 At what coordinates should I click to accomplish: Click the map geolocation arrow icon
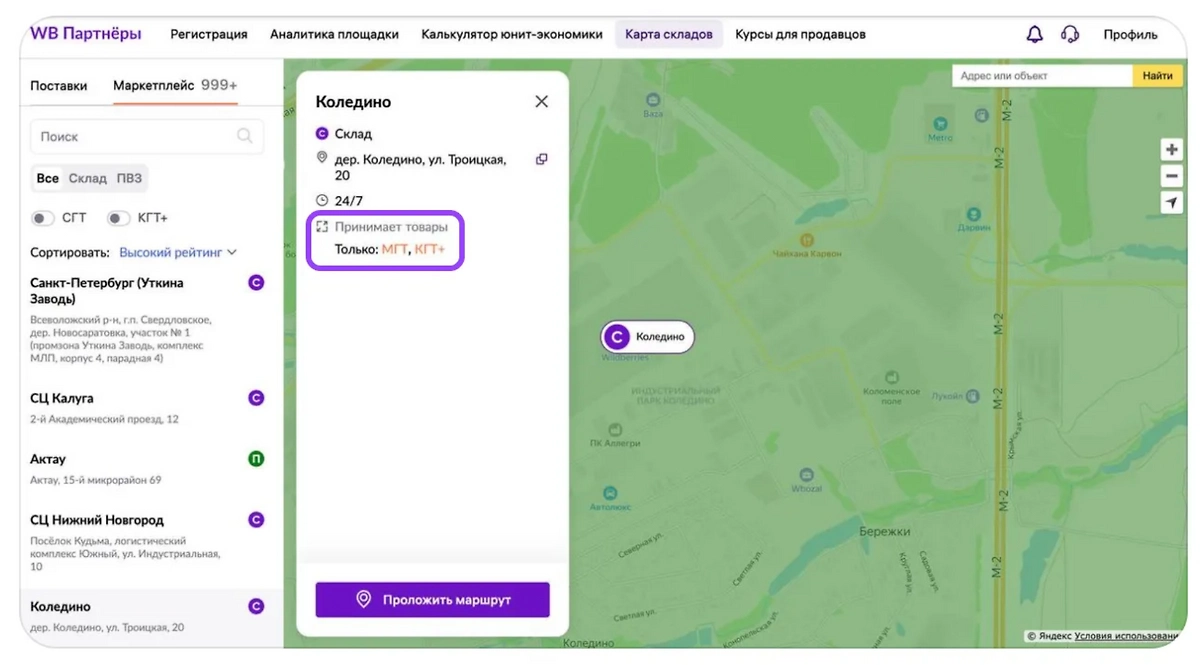coord(1171,203)
